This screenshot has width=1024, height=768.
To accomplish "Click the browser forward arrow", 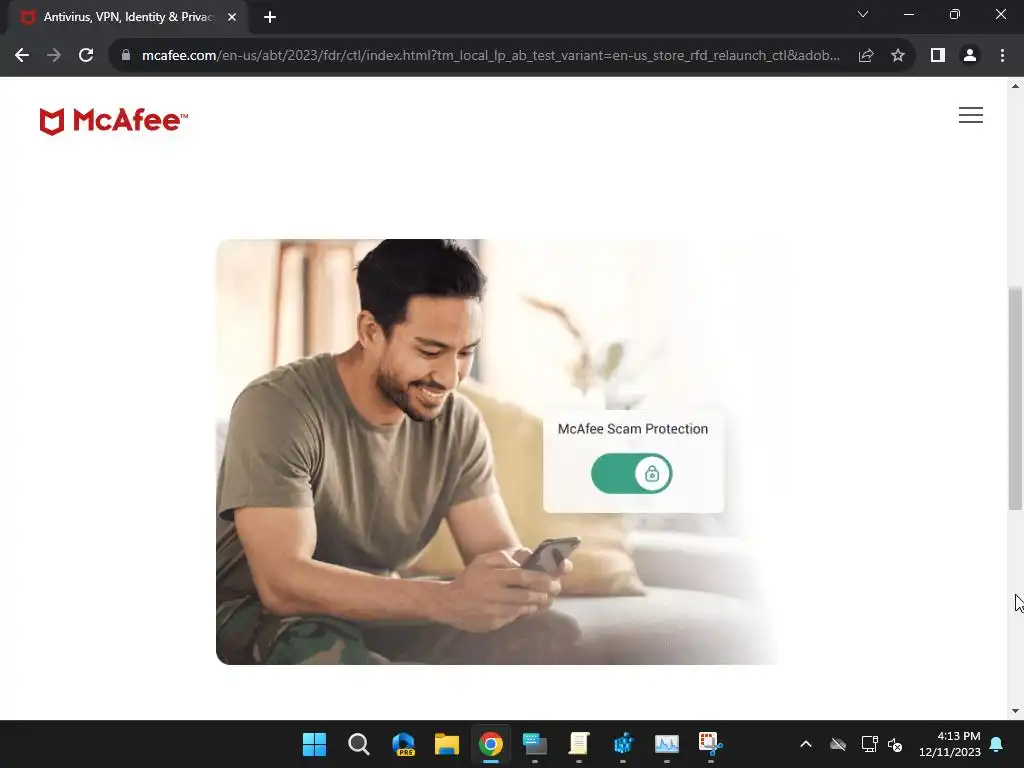I will point(54,56).
